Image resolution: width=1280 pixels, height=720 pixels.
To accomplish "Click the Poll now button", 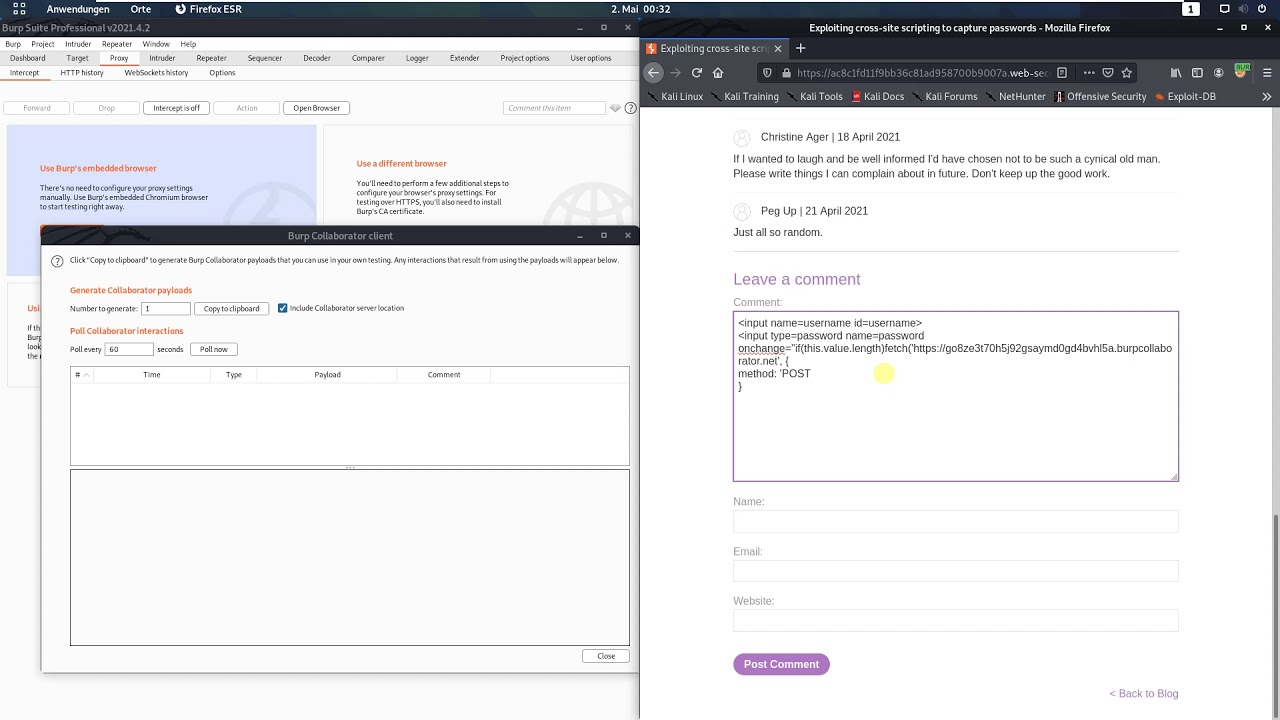I will click(x=214, y=349).
